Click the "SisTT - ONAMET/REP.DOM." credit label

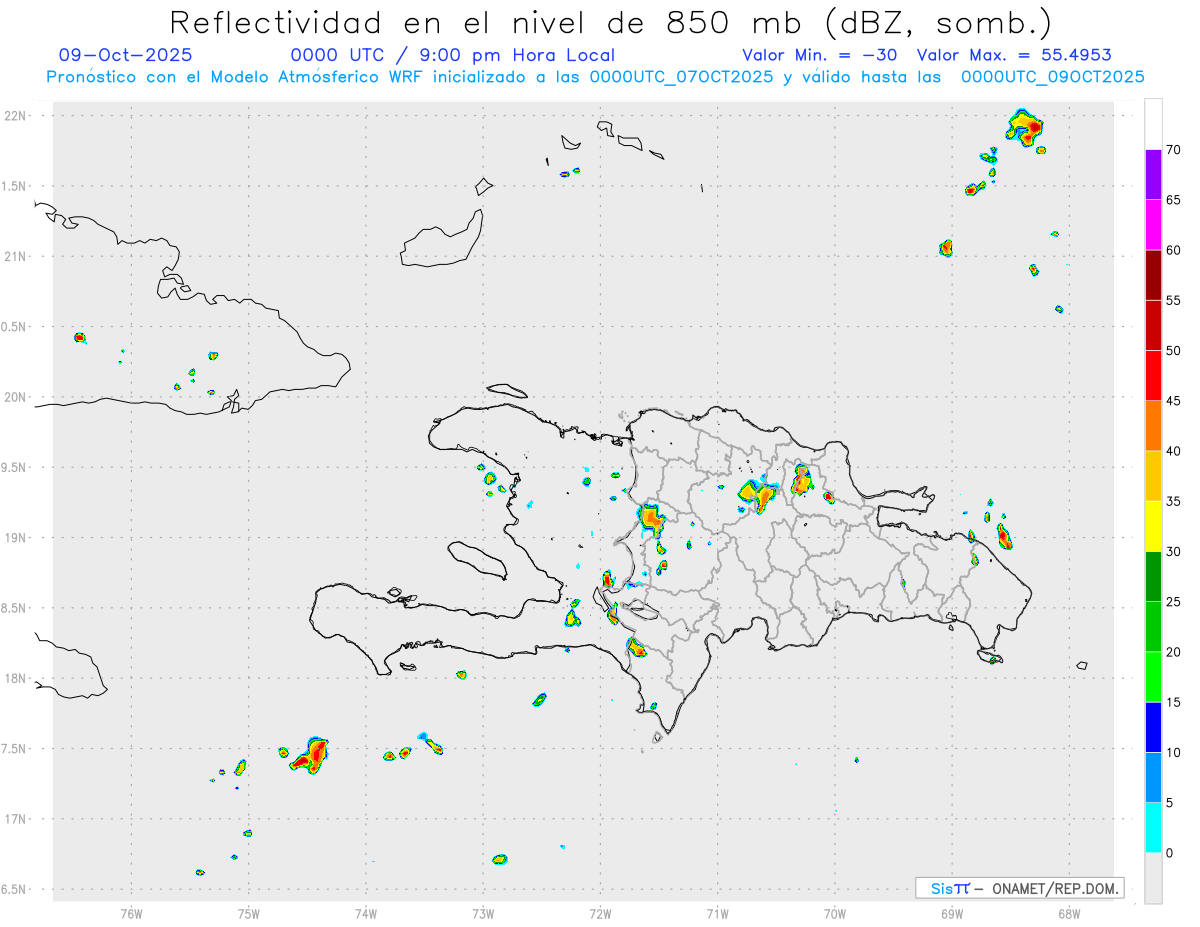click(1019, 888)
